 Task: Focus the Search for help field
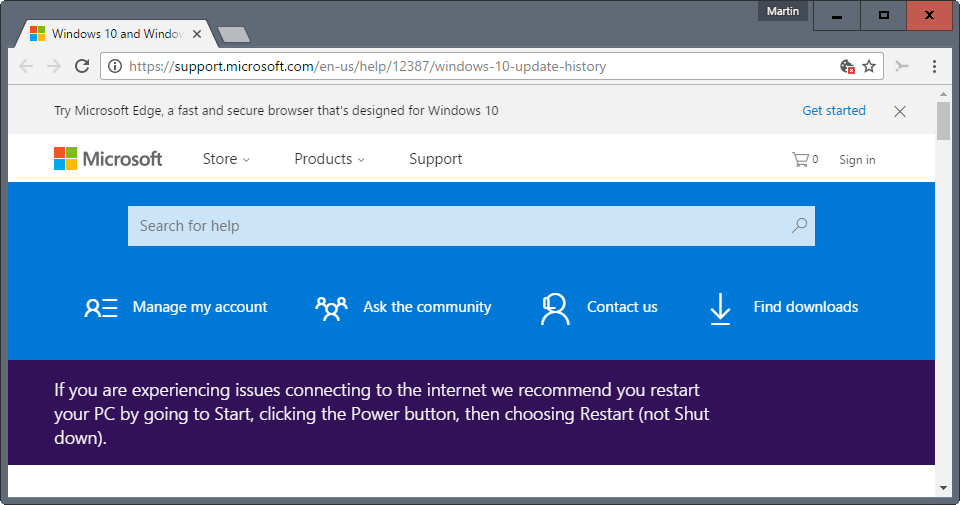click(x=471, y=226)
